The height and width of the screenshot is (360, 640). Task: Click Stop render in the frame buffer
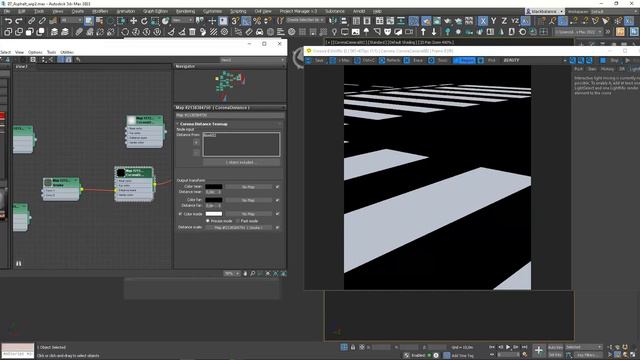coord(611,60)
